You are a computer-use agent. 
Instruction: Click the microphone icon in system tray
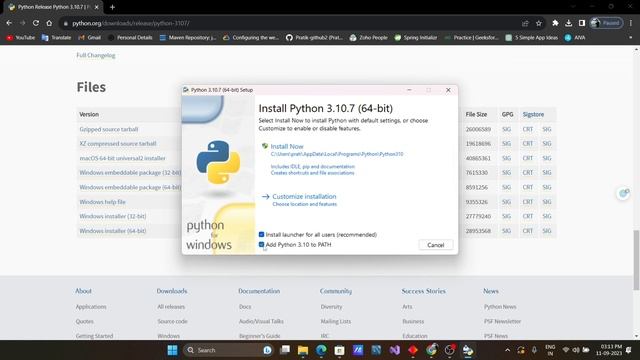pyautogui.click(x=534, y=350)
